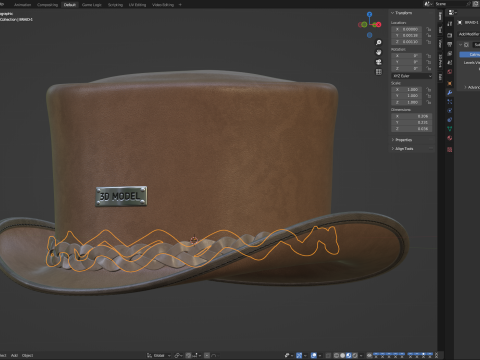
Task: Open the viewport shading options dropdown arrow
Action: click(x=361, y=355)
